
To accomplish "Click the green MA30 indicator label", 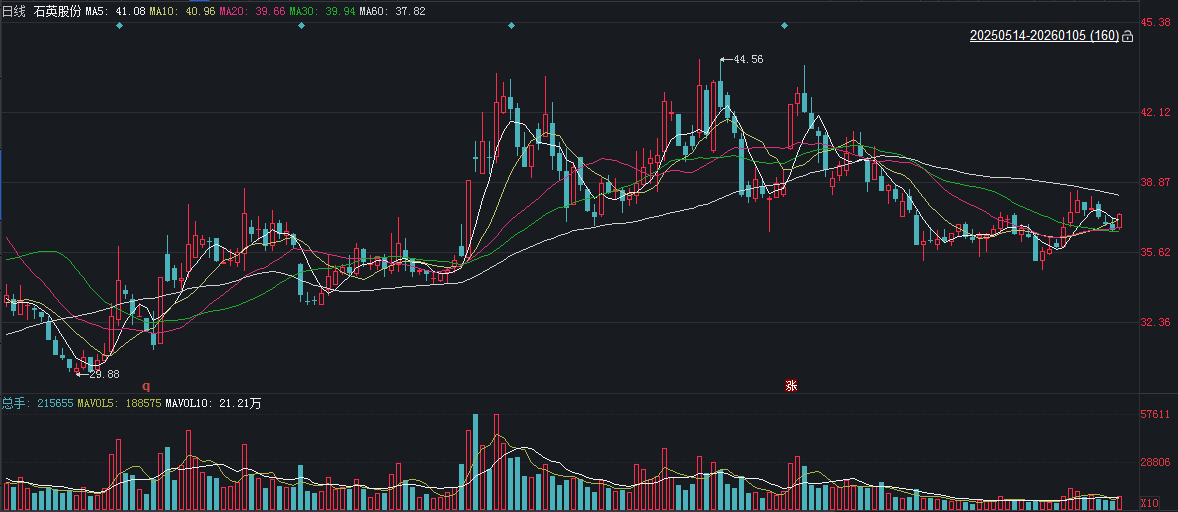I will point(322,11).
